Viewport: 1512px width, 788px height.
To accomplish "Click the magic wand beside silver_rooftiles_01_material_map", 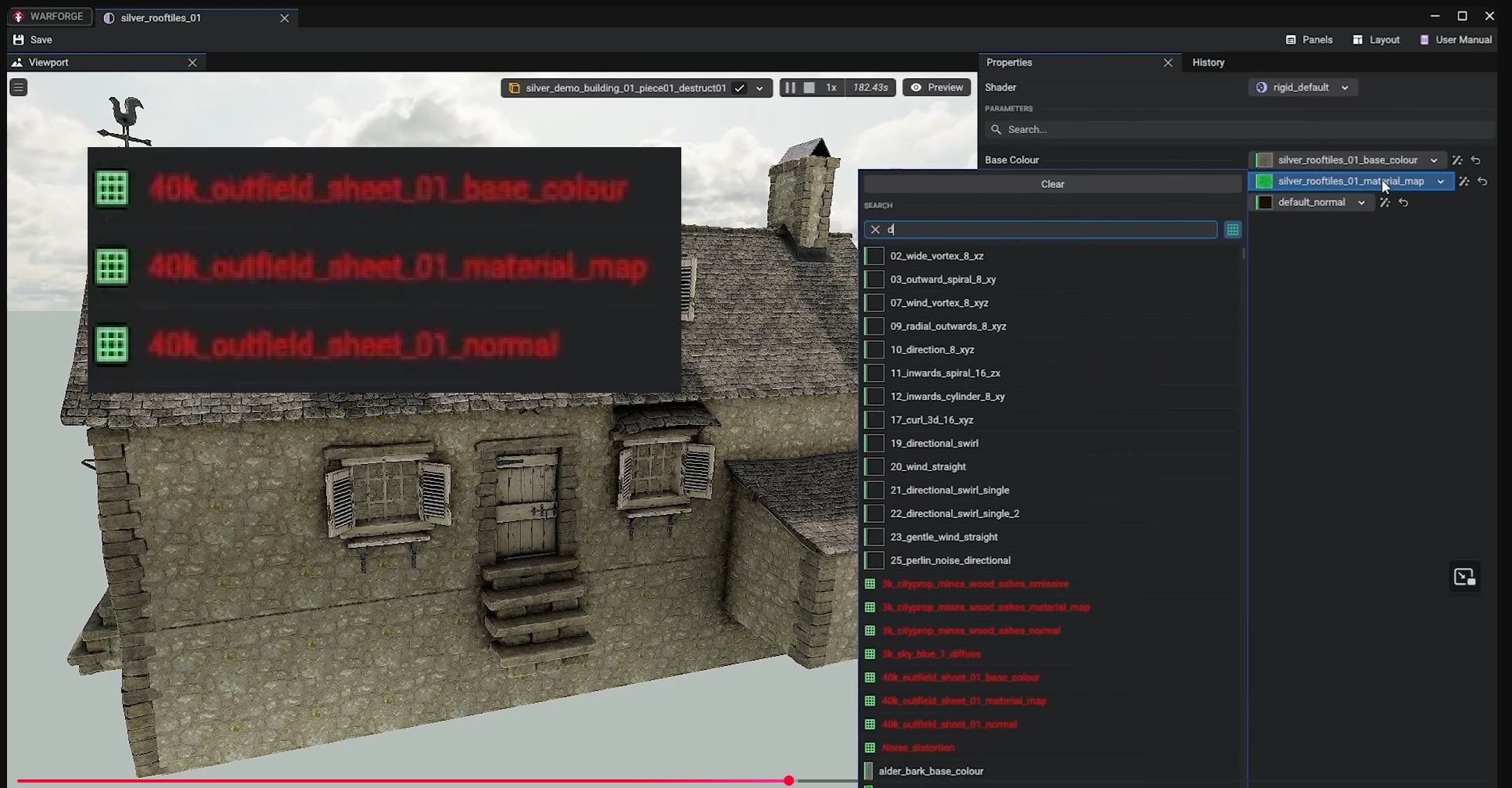I will (x=1464, y=182).
